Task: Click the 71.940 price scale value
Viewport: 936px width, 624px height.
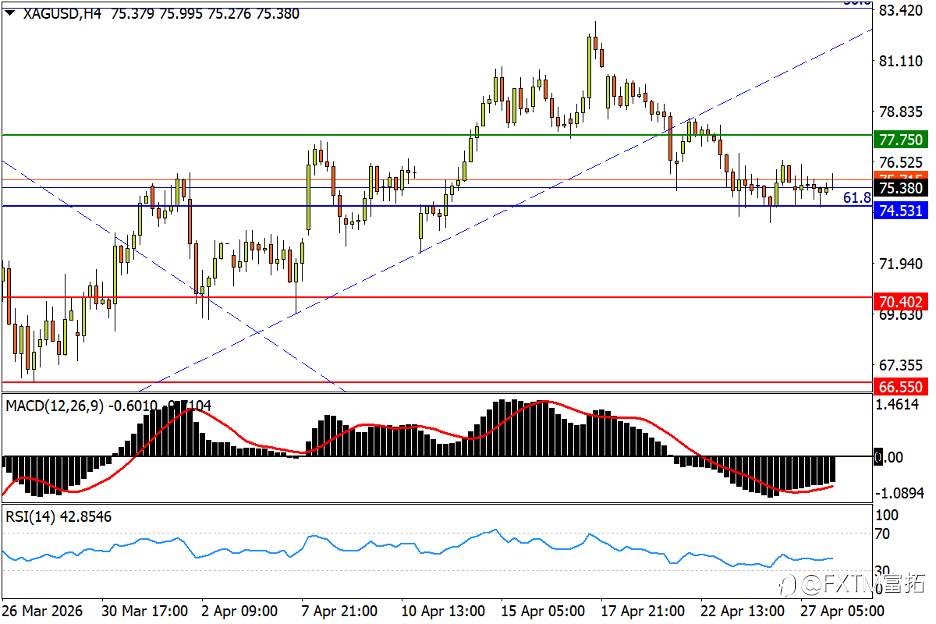Action: (901, 263)
